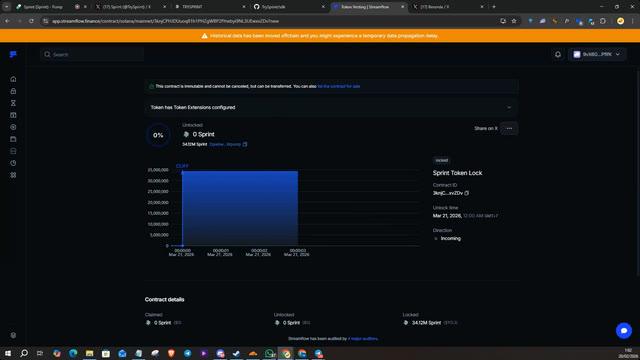This screenshot has height=360, width=640.
Task: Open the blue support chat bubble
Action: (x=624, y=331)
